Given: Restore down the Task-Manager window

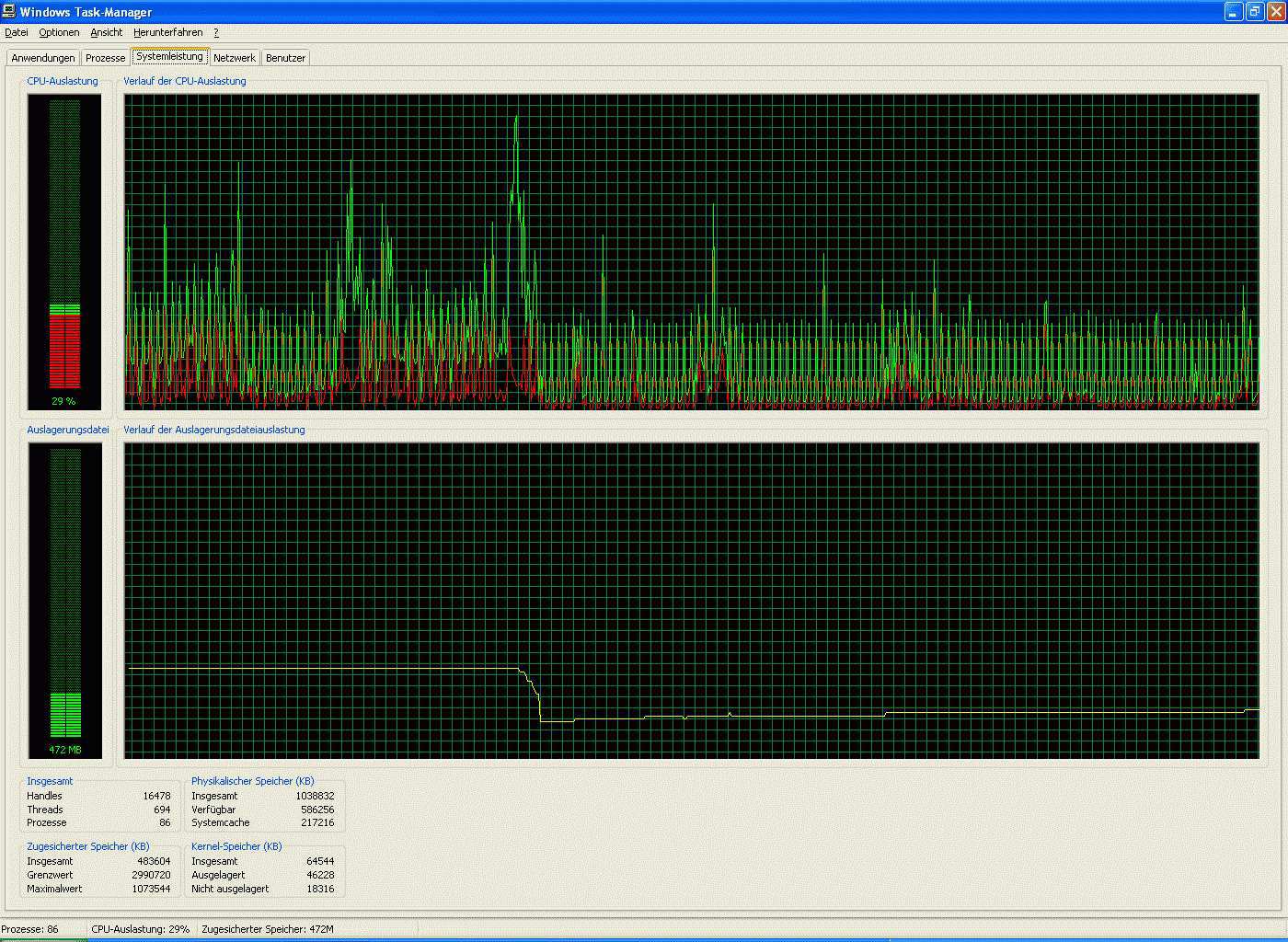Looking at the screenshot, I should click(1255, 11).
